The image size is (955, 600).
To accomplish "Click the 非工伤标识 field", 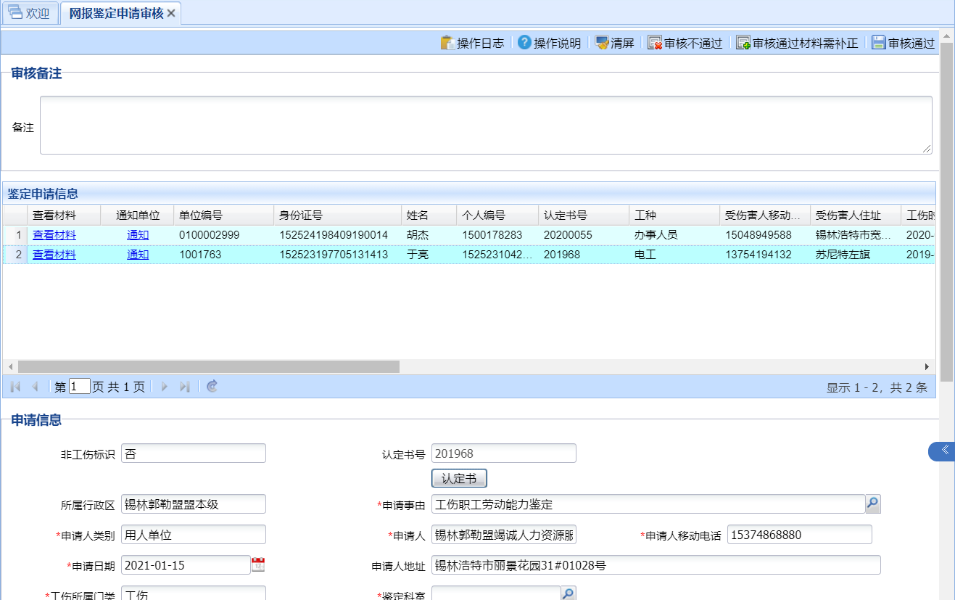I will [194, 454].
